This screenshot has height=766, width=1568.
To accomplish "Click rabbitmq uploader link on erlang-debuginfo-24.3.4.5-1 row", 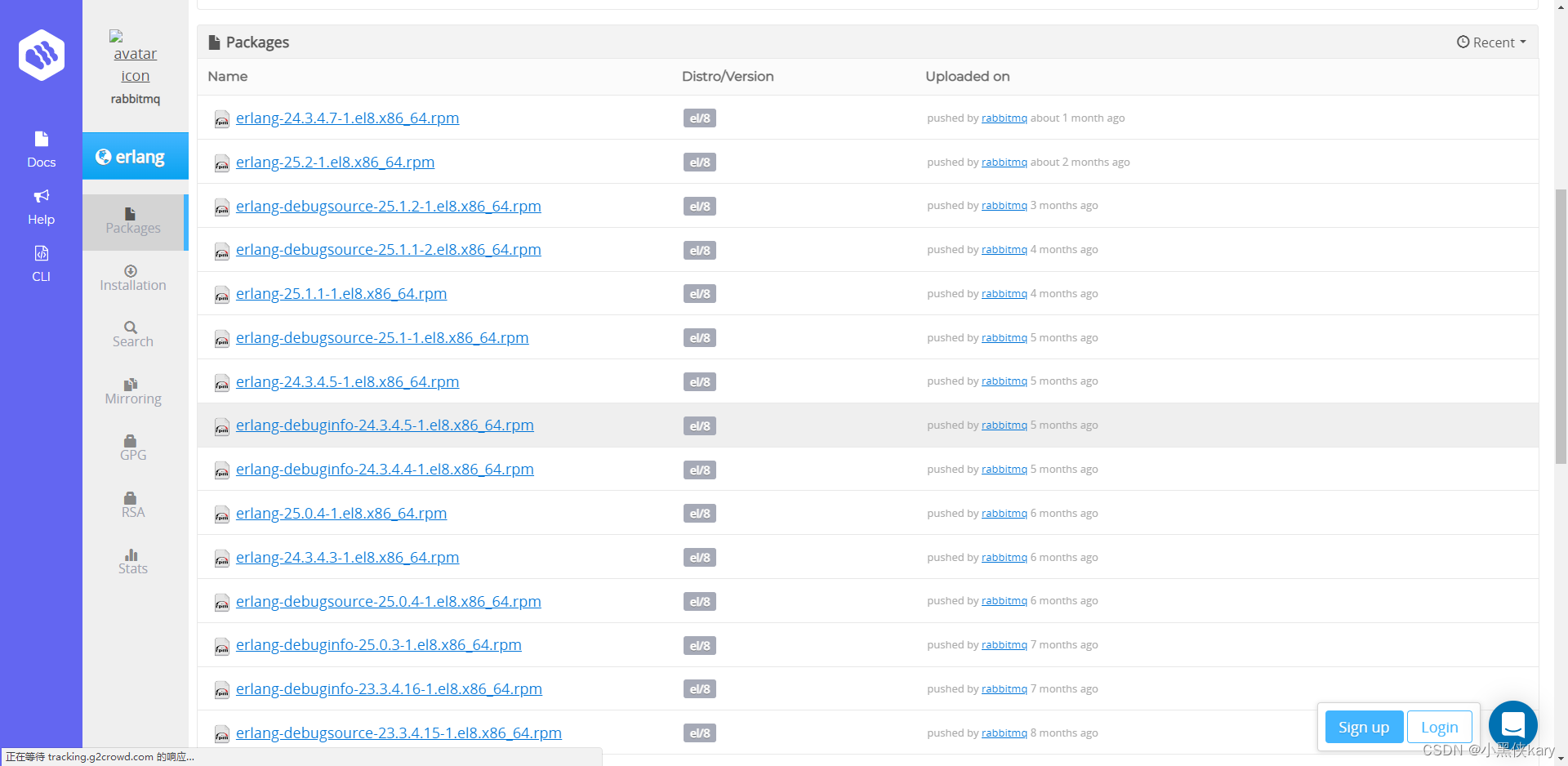I will click(x=1004, y=425).
